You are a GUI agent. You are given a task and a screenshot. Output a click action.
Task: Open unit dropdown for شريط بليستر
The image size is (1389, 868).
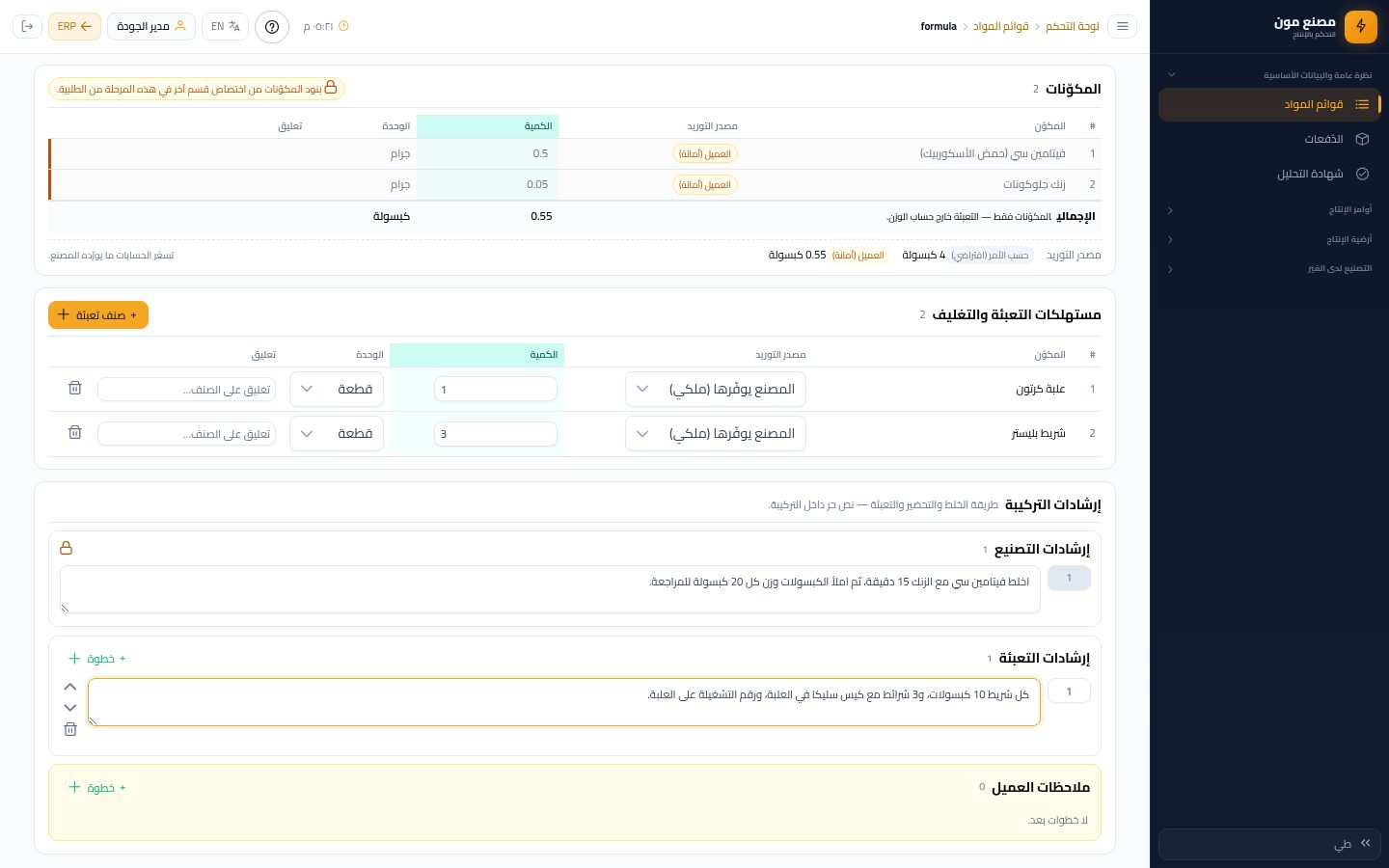337,433
